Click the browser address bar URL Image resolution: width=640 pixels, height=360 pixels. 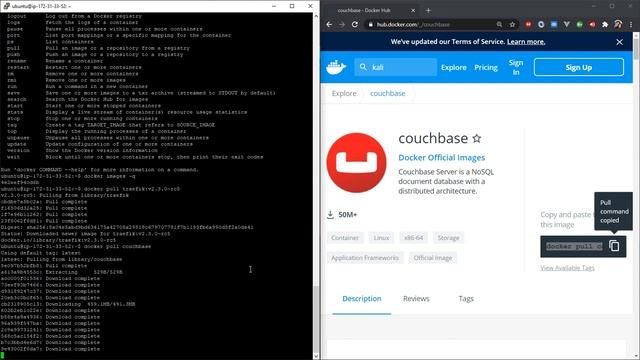(x=413, y=24)
